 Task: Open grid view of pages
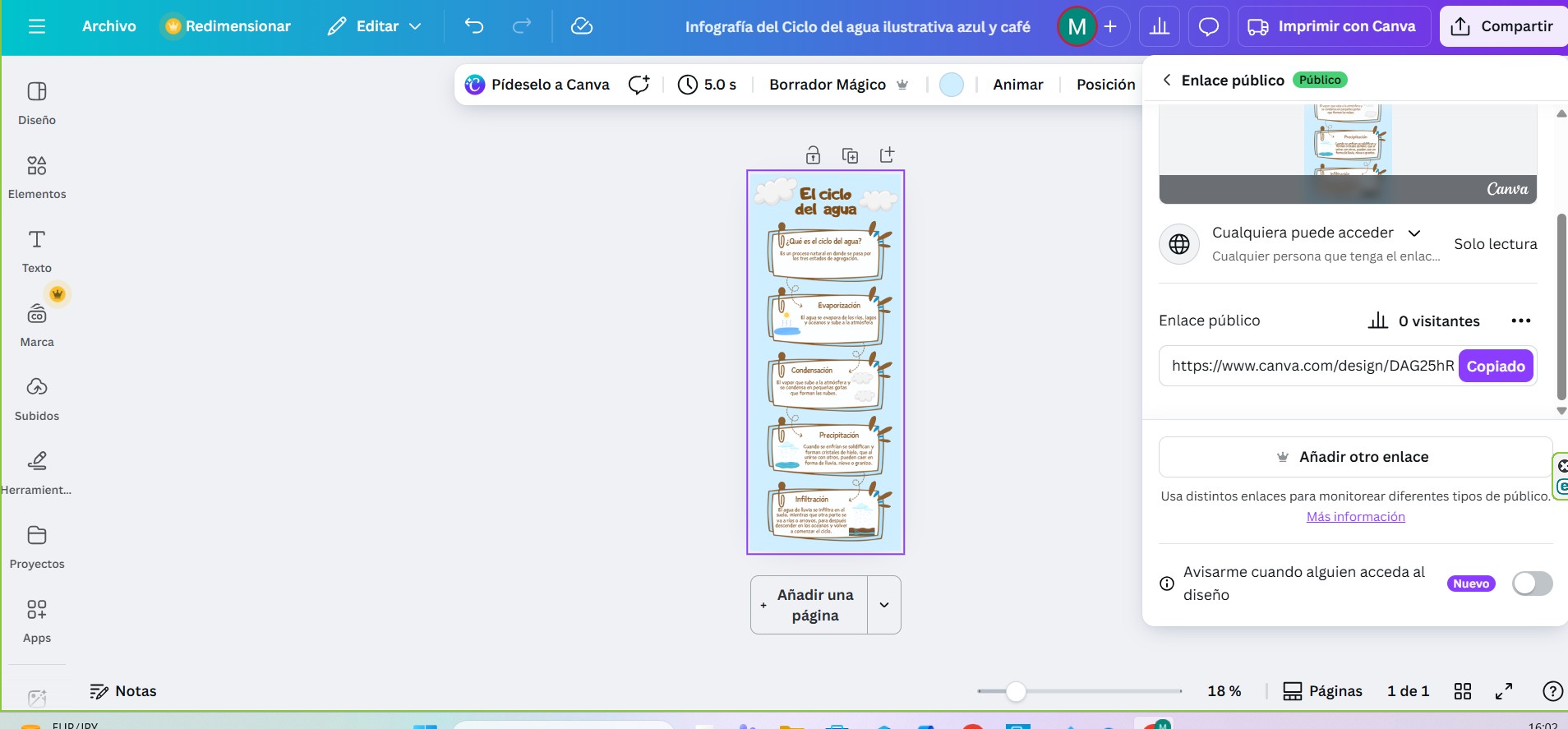point(1462,691)
